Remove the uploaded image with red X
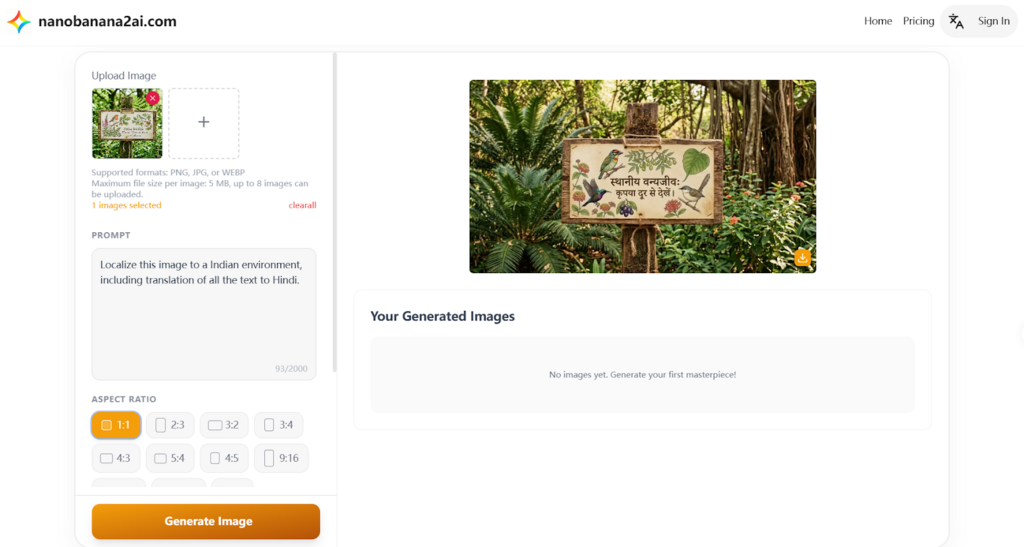Image resolution: width=1024 pixels, height=547 pixels. [152, 98]
